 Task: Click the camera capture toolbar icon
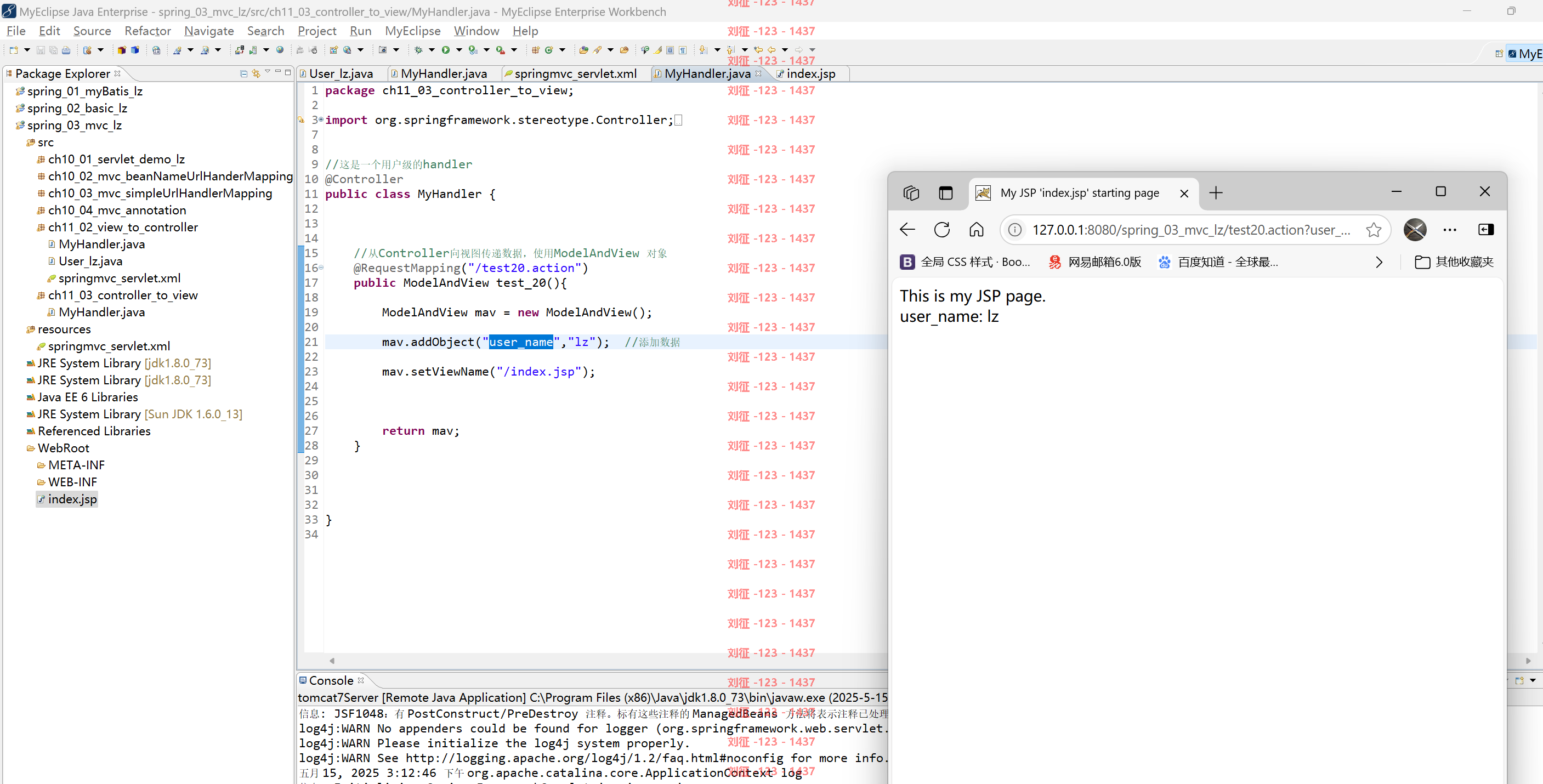(x=383, y=50)
